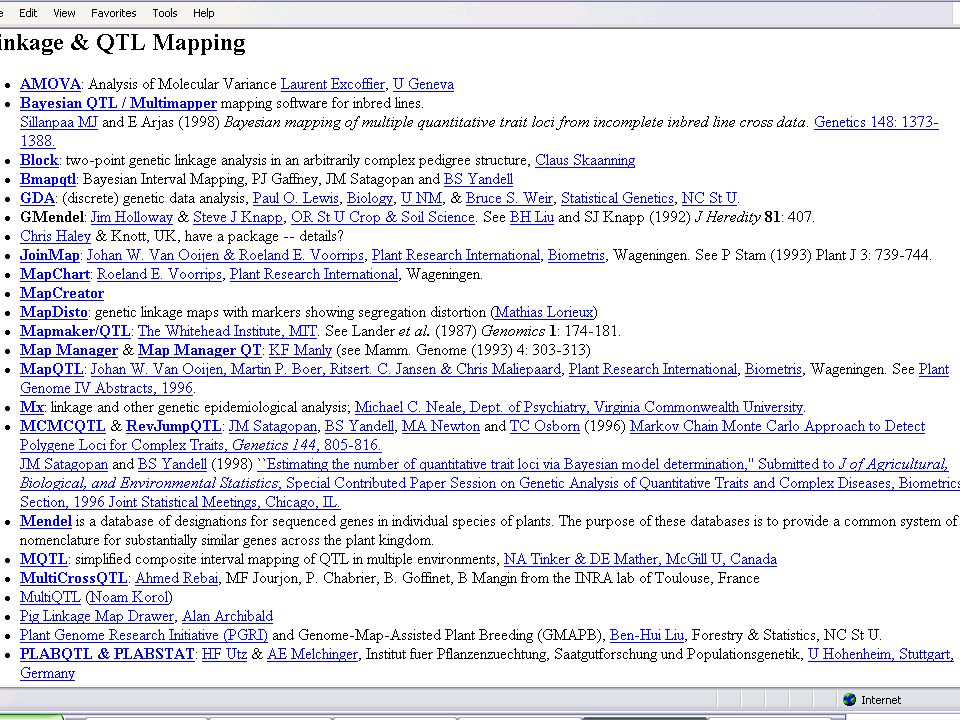Follow the Michael C. Neale link

point(579,407)
